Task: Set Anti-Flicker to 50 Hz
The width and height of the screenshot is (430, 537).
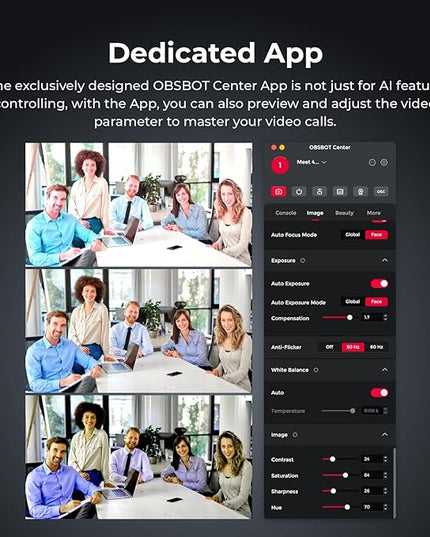Action: coord(353,347)
